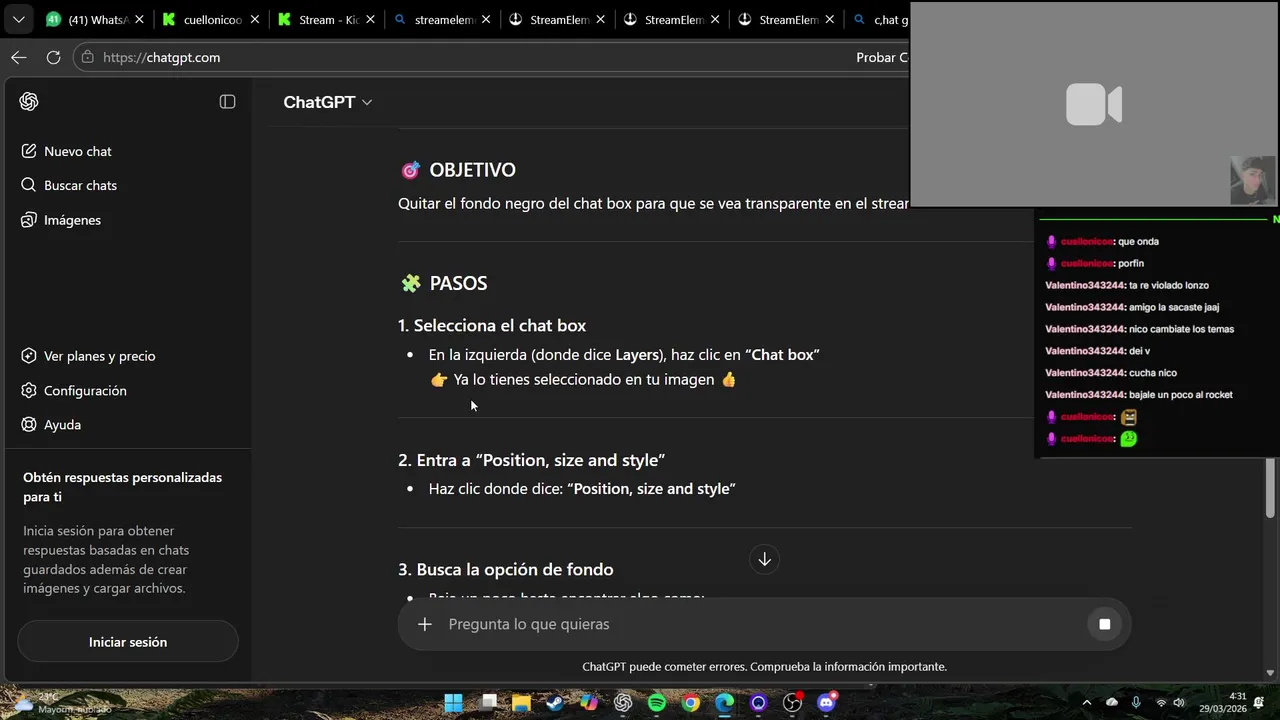Click the gear icon beside Configuración
Screen dimensions: 1280x720
29,390
